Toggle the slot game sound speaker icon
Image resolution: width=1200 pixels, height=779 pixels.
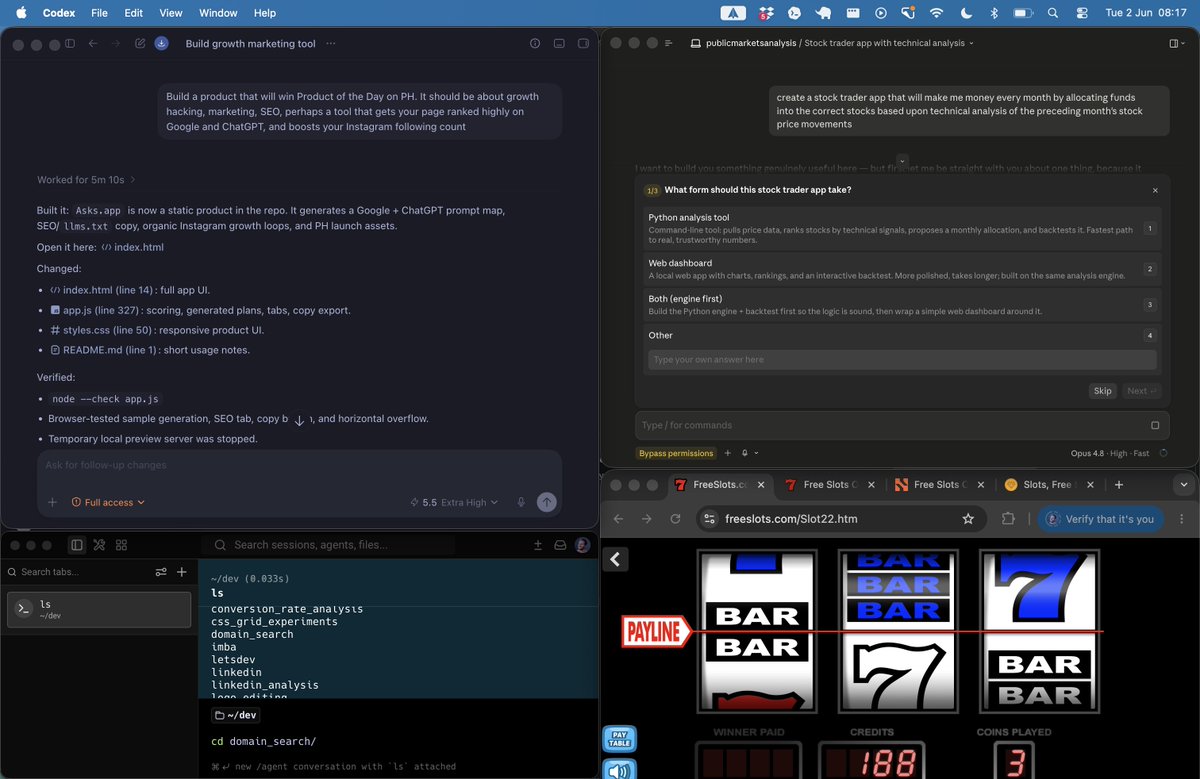point(619,770)
